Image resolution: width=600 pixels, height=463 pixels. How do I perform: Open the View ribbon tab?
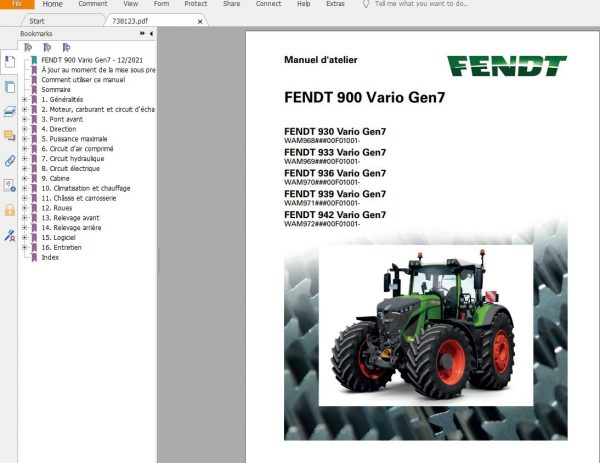130,4
